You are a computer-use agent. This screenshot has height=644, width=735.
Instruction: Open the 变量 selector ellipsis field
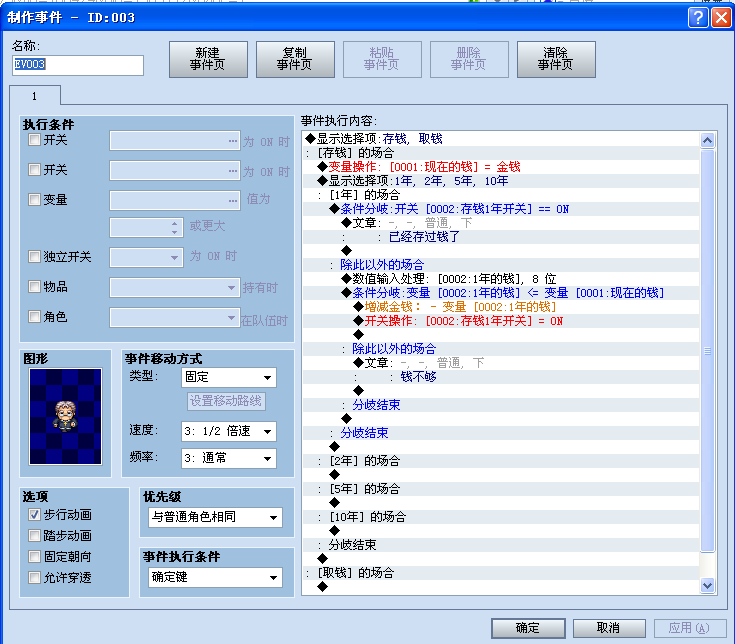coord(175,201)
